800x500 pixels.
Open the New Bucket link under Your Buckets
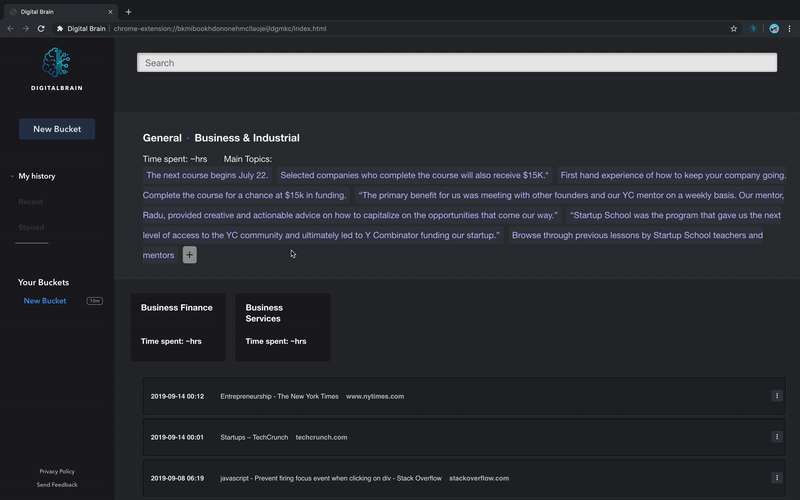pos(45,301)
